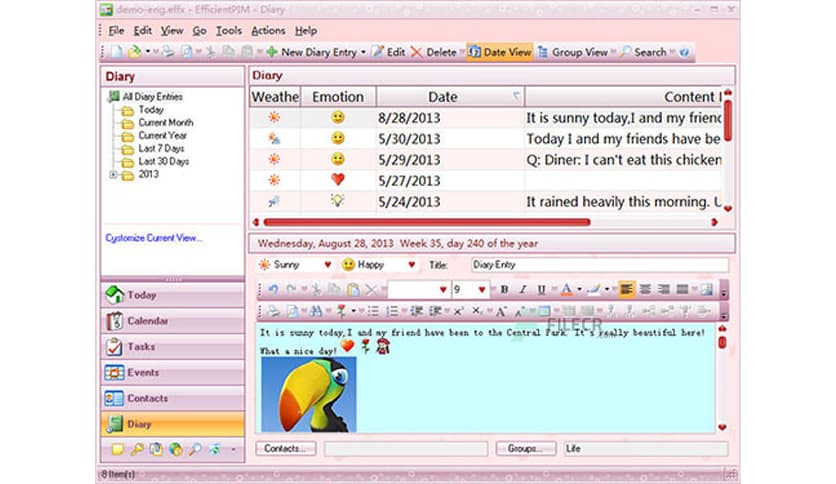The width and height of the screenshot is (836, 484).
Task: Click the undo arrow in editor toolbar
Action: 273,289
